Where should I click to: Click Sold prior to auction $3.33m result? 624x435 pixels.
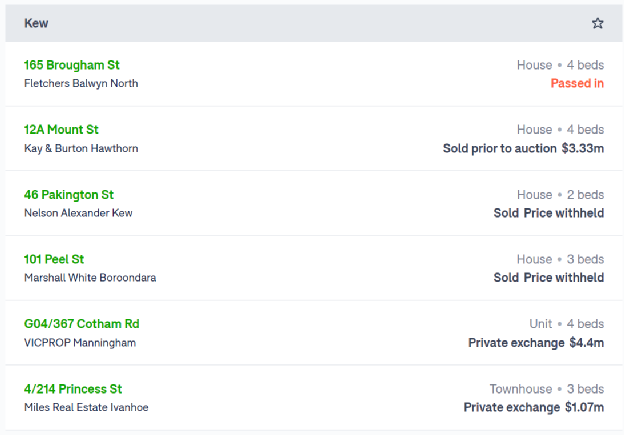[x=523, y=148]
